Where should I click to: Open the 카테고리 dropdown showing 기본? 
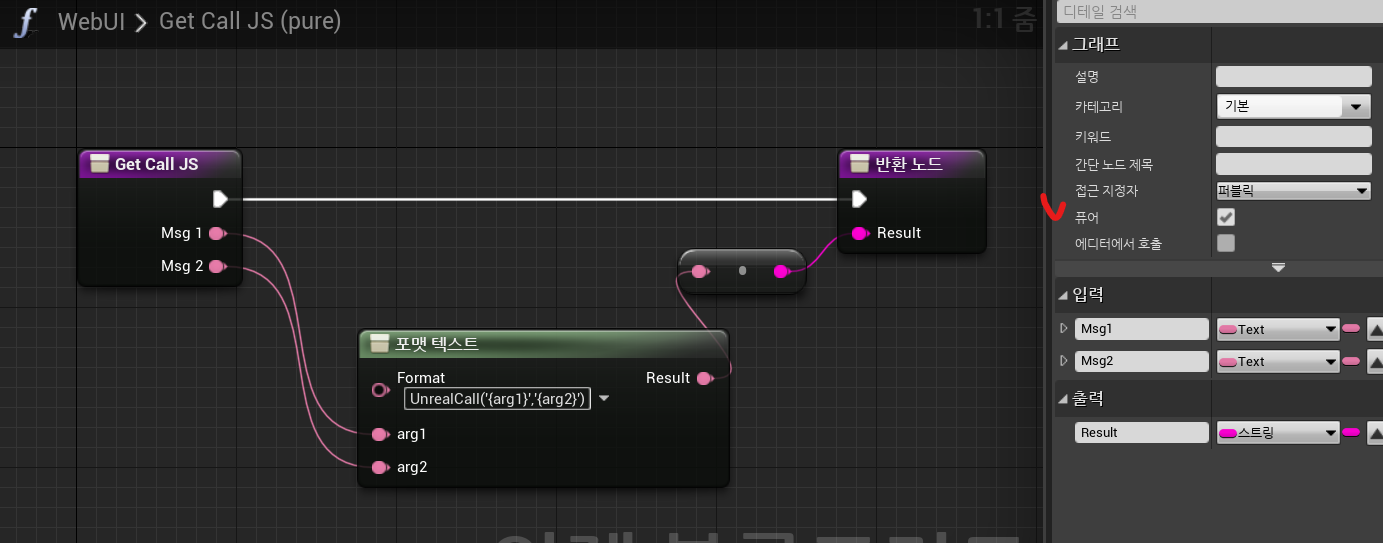1293,106
